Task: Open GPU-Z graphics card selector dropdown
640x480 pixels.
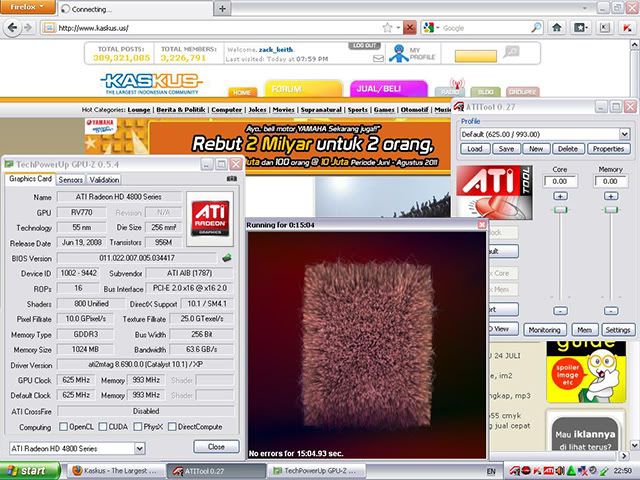Action: (x=140, y=449)
